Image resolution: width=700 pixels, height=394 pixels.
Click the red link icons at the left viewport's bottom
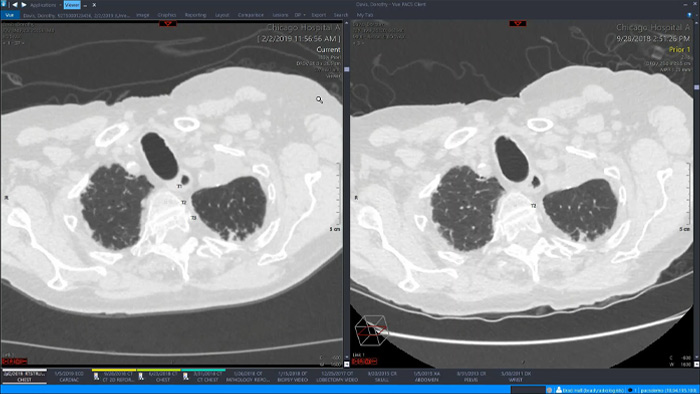[14, 361]
